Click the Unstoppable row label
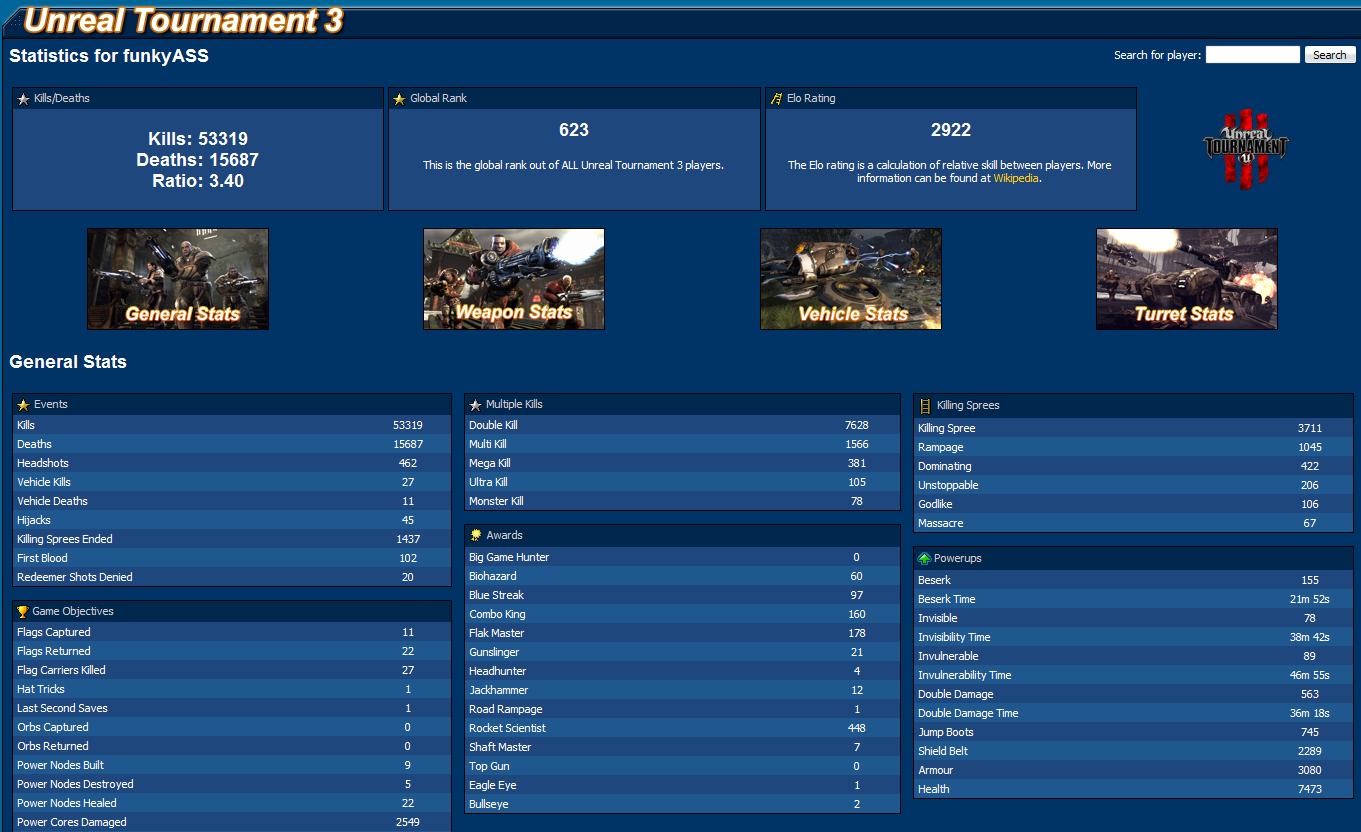This screenshot has width=1361, height=832. [948, 485]
